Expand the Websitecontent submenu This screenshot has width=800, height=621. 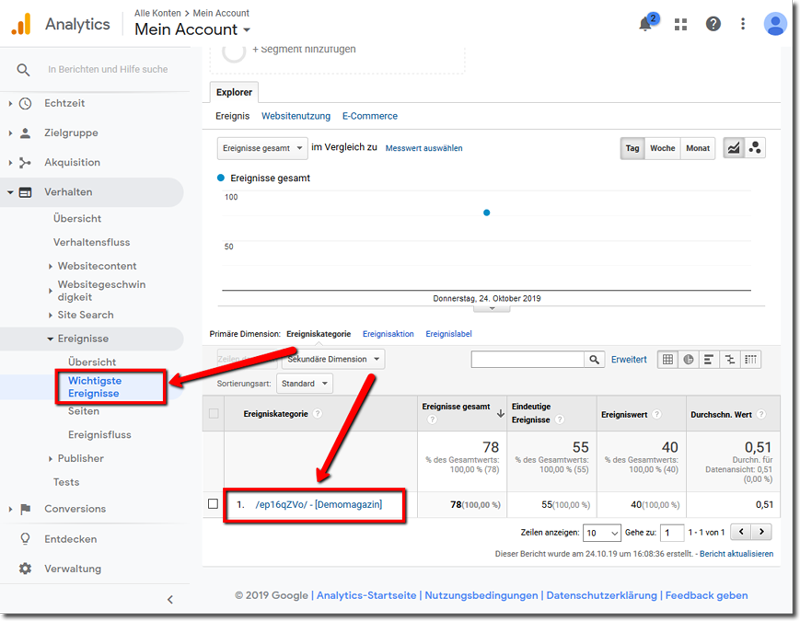coord(51,266)
